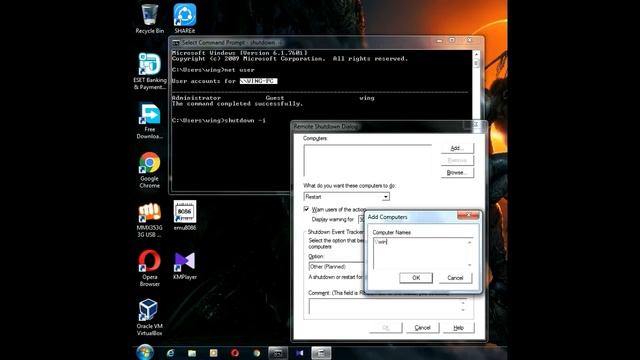Open Windows Explorer folder in taskbar

(192, 353)
